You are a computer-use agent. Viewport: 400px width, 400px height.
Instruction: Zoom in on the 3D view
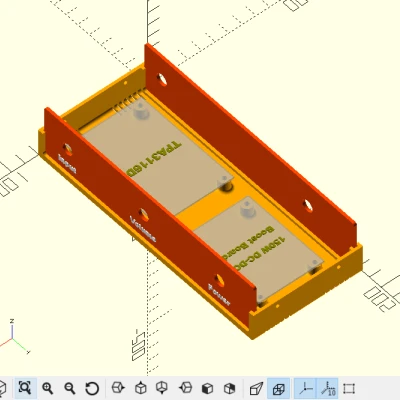click(48, 388)
